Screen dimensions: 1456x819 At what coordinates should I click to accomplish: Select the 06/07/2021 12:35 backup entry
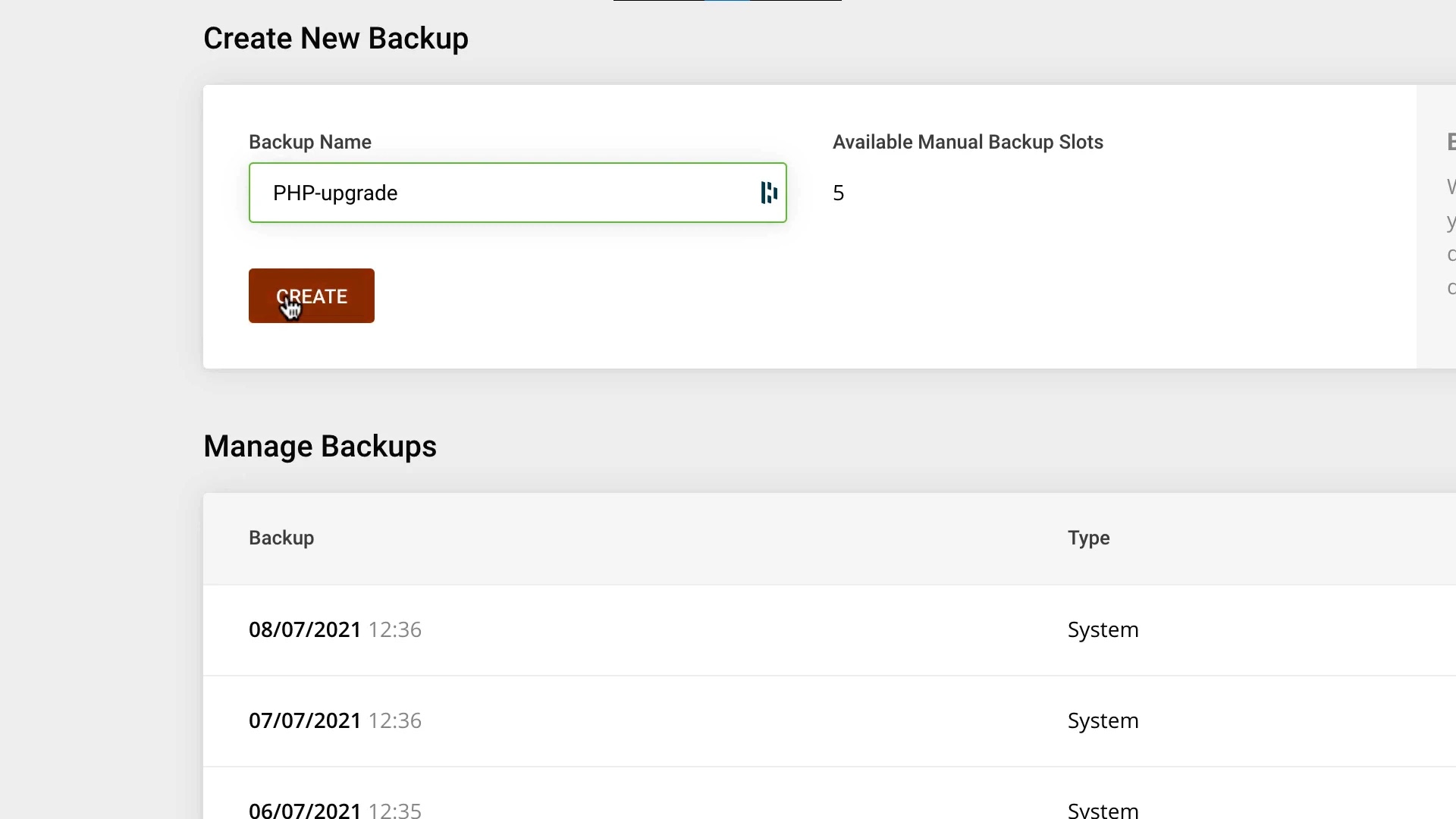(335, 809)
